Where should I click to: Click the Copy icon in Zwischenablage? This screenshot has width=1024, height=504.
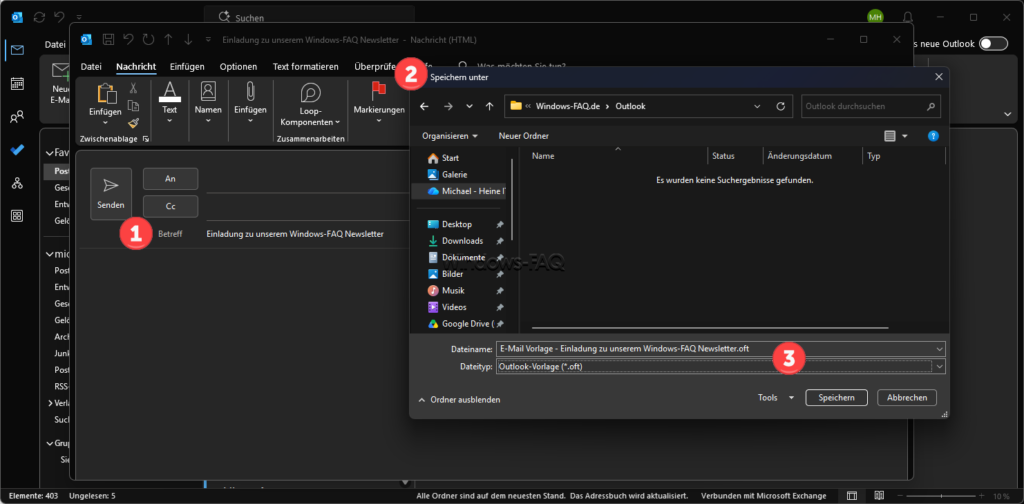coord(133,106)
